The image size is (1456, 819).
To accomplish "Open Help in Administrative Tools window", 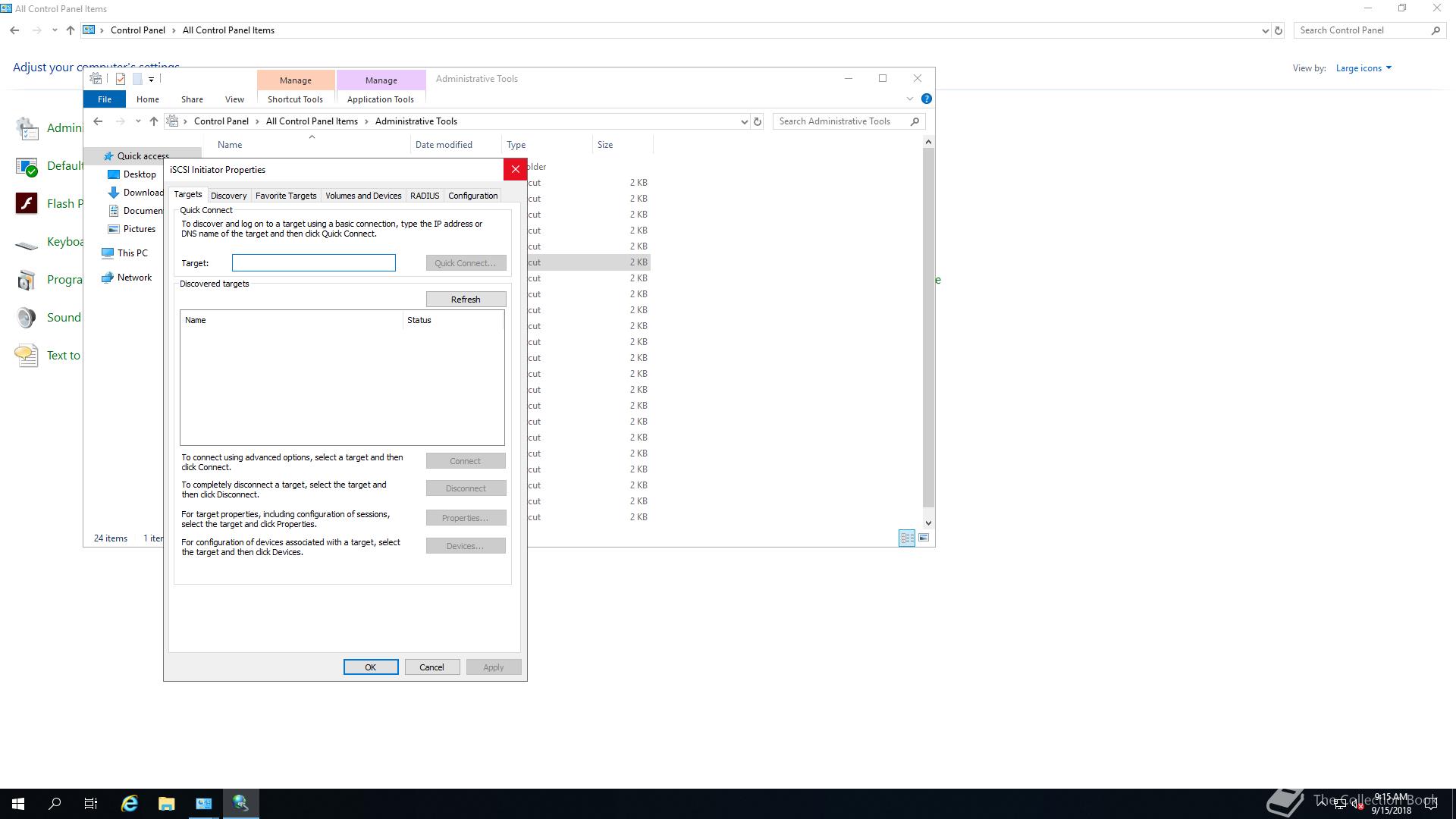I will pyautogui.click(x=926, y=99).
